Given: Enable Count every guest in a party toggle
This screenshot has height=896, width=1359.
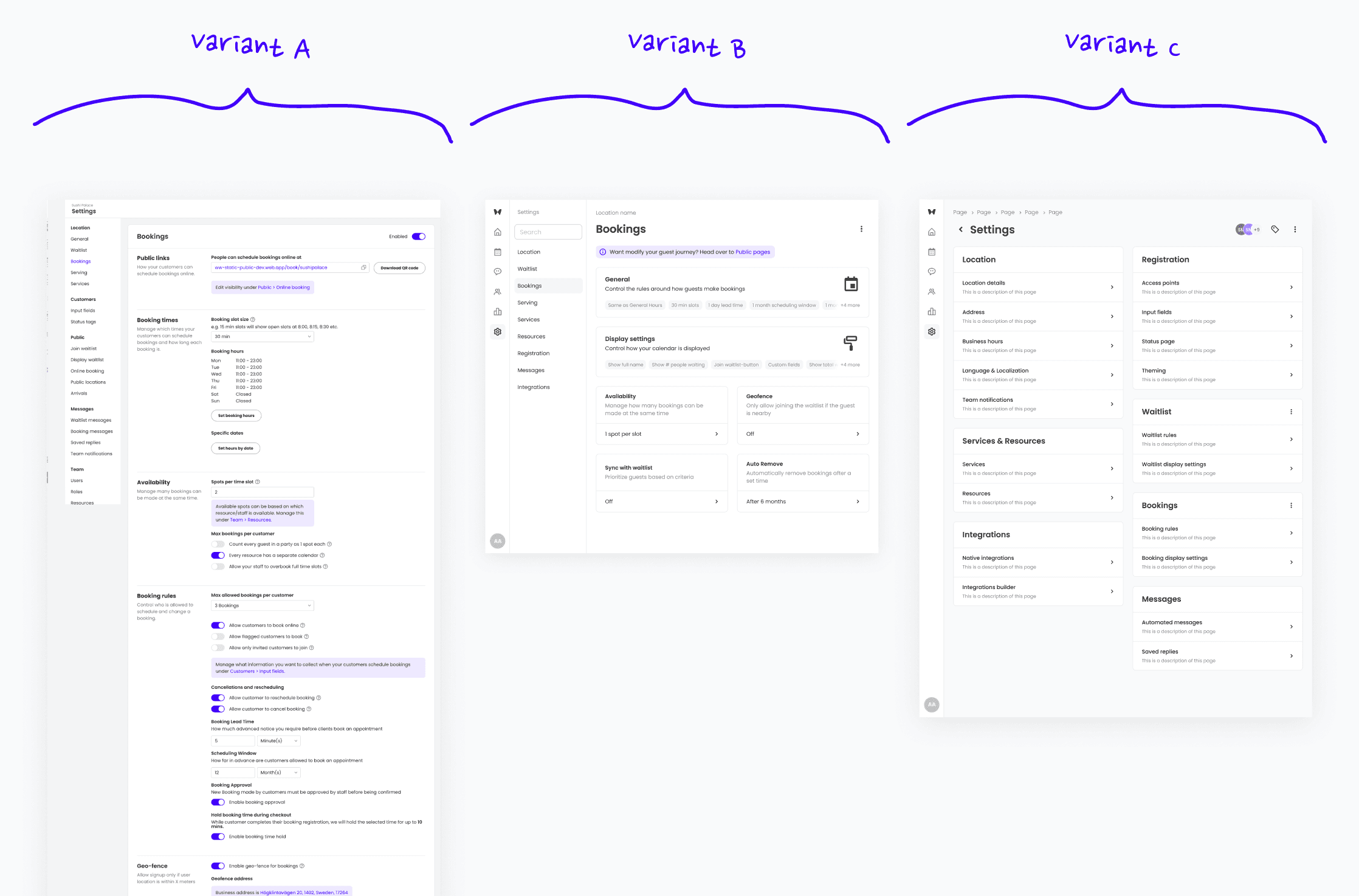Looking at the screenshot, I should (x=218, y=544).
